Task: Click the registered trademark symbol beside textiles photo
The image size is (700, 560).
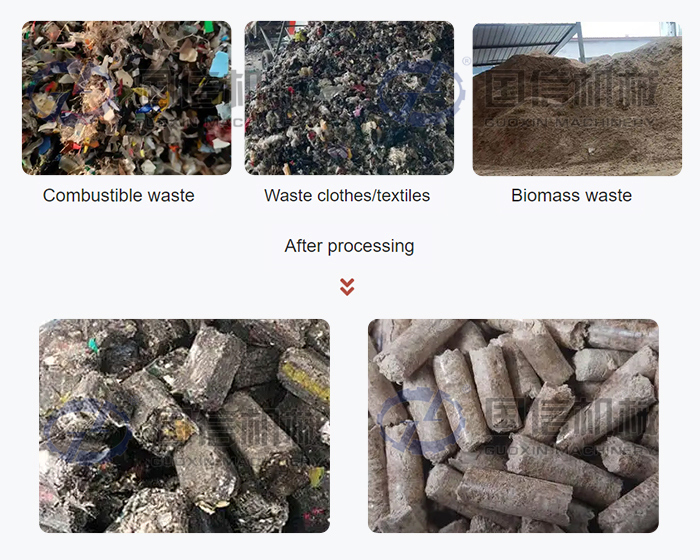Action: click(467, 61)
